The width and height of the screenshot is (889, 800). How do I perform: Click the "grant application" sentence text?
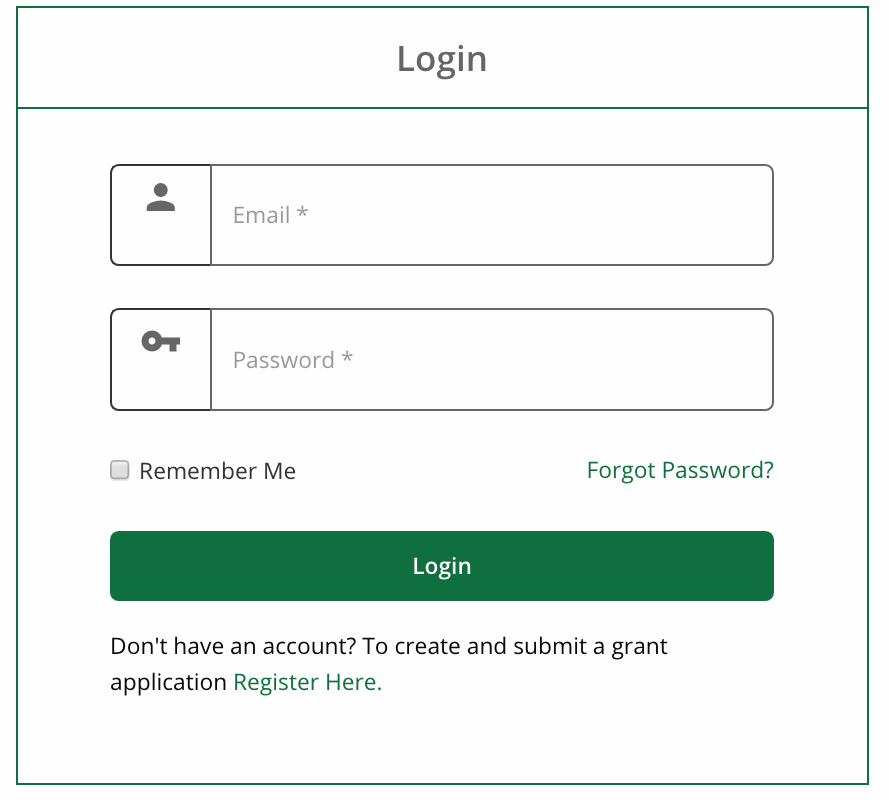click(x=389, y=664)
